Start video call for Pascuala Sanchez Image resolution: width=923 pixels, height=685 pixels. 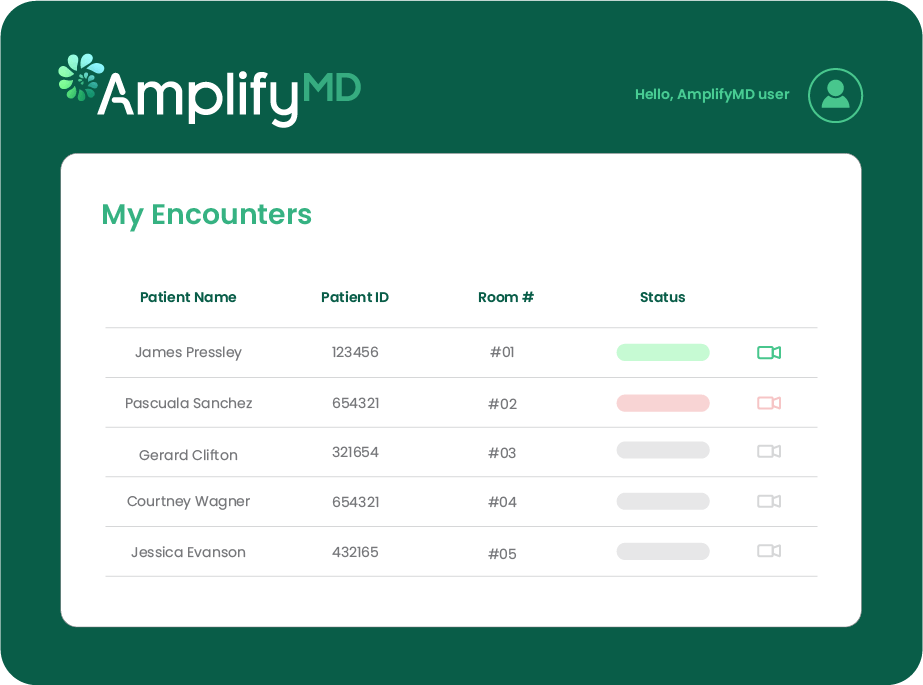[x=769, y=403]
